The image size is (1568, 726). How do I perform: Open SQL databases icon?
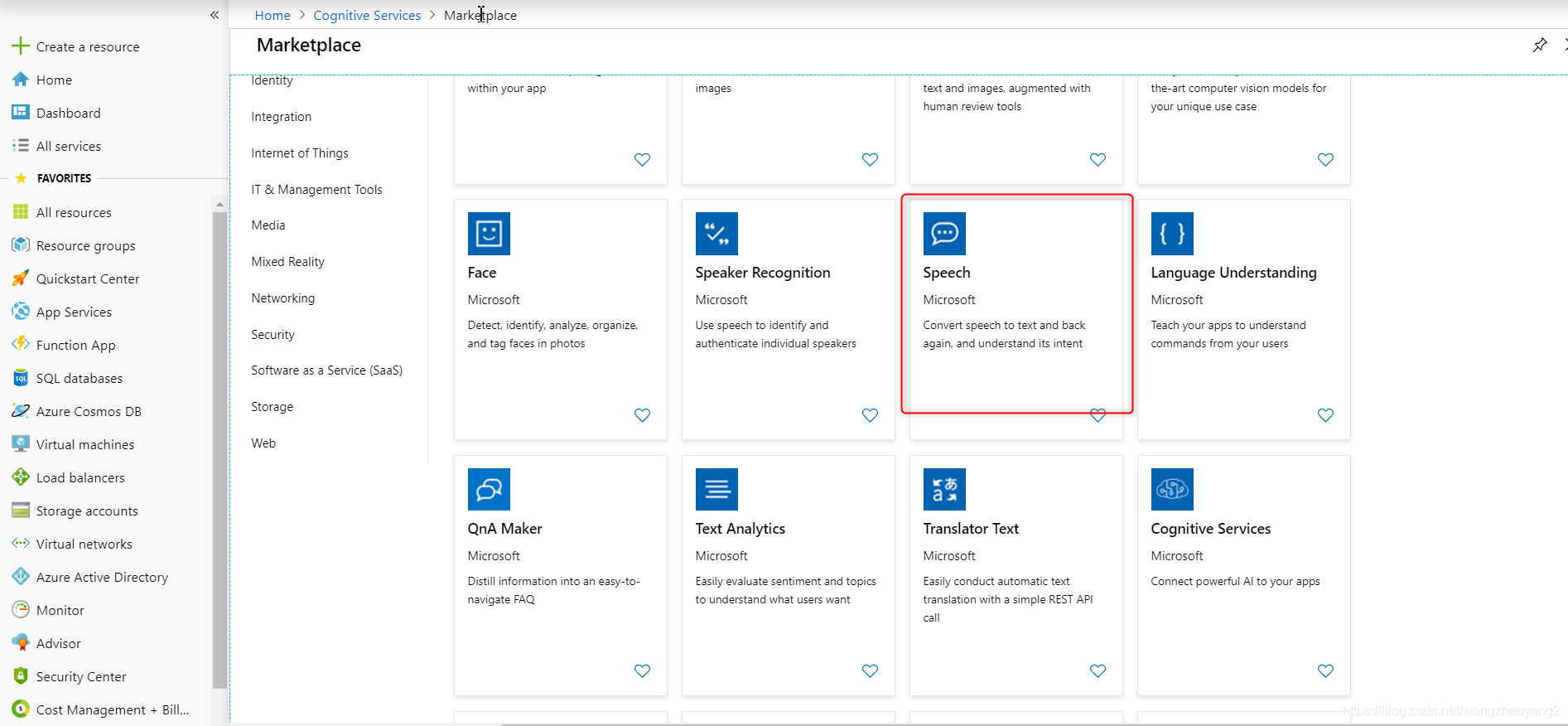[21, 378]
